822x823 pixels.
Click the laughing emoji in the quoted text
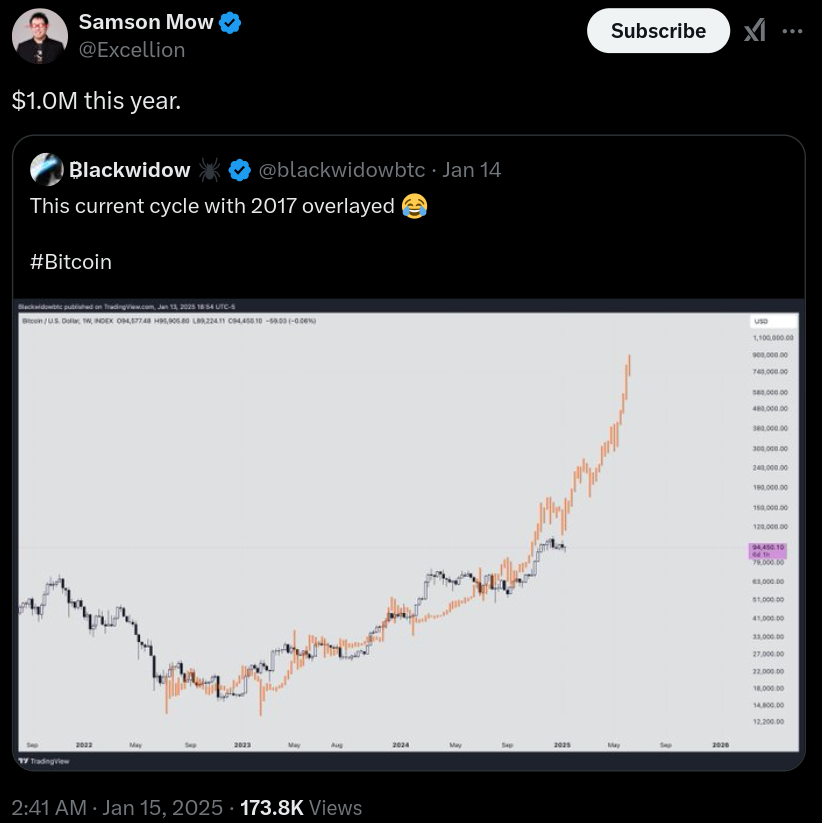(x=413, y=207)
